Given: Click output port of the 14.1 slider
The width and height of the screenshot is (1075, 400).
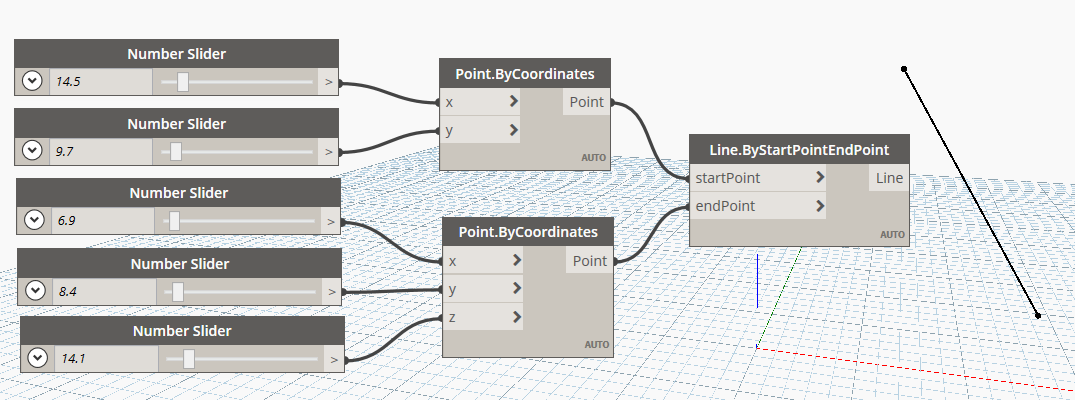Looking at the screenshot, I should pyautogui.click(x=334, y=359).
